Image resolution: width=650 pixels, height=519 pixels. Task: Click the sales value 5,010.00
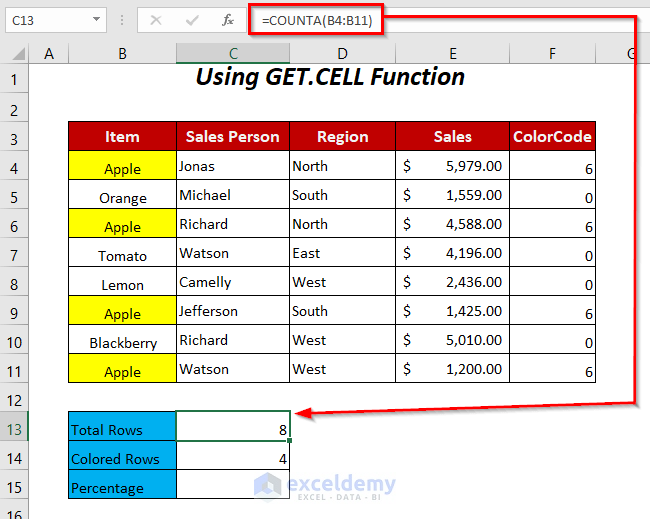point(453,340)
